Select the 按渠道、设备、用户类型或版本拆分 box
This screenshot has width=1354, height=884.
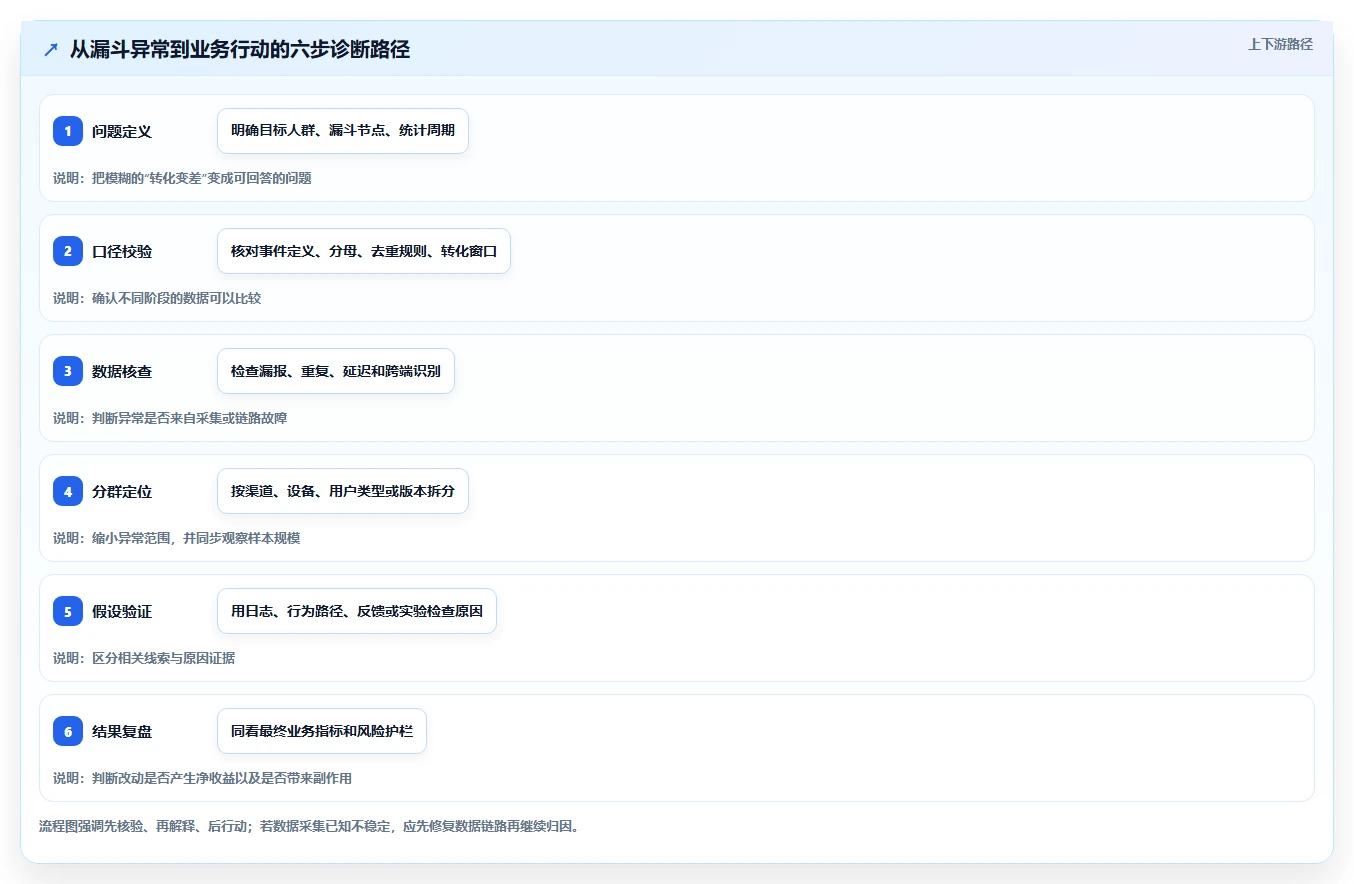343,491
